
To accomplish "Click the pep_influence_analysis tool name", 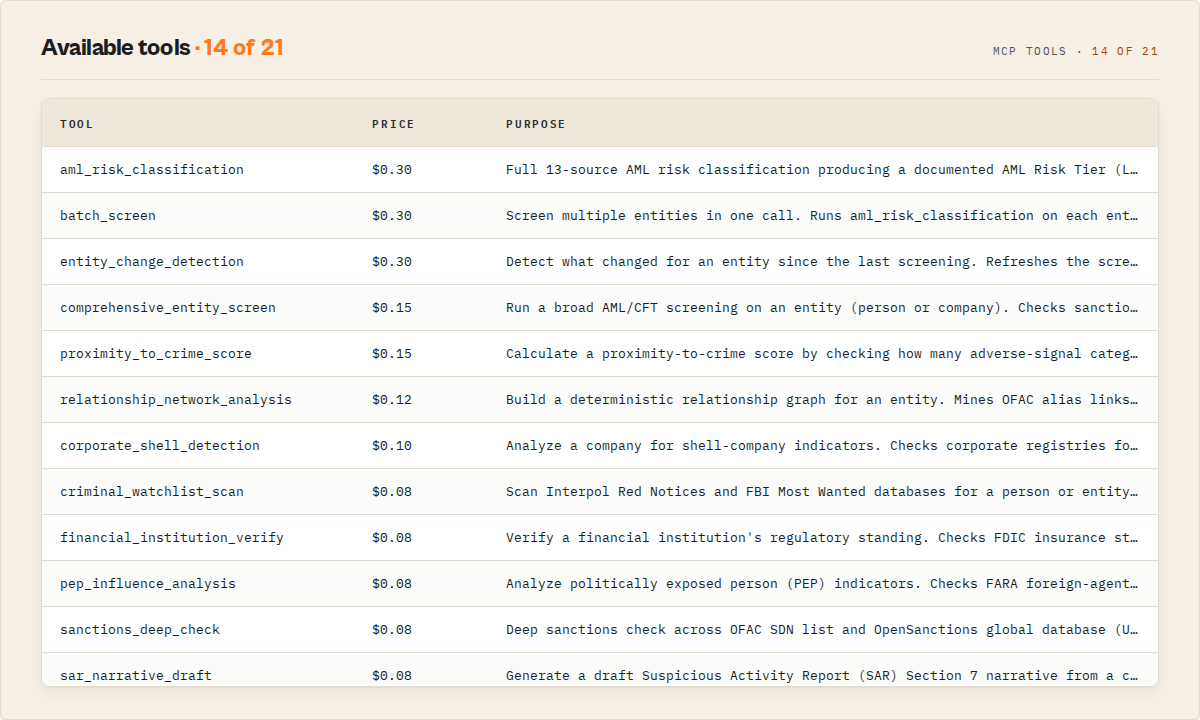I will [148, 583].
